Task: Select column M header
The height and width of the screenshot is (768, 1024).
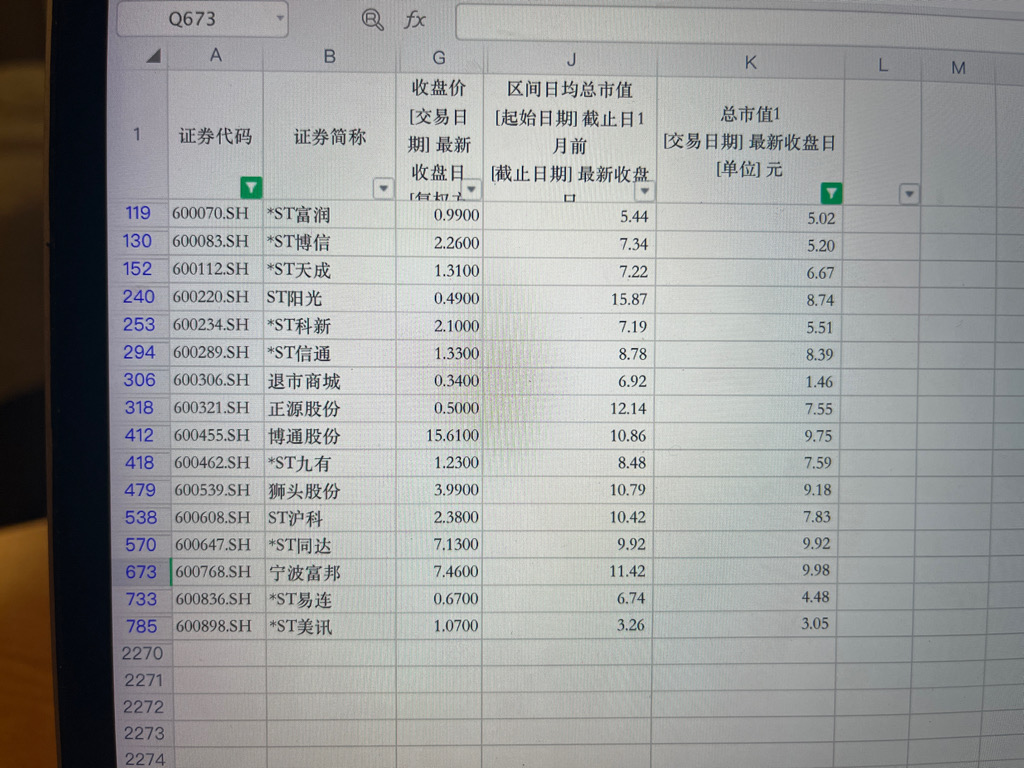Action: coord(958,68)
